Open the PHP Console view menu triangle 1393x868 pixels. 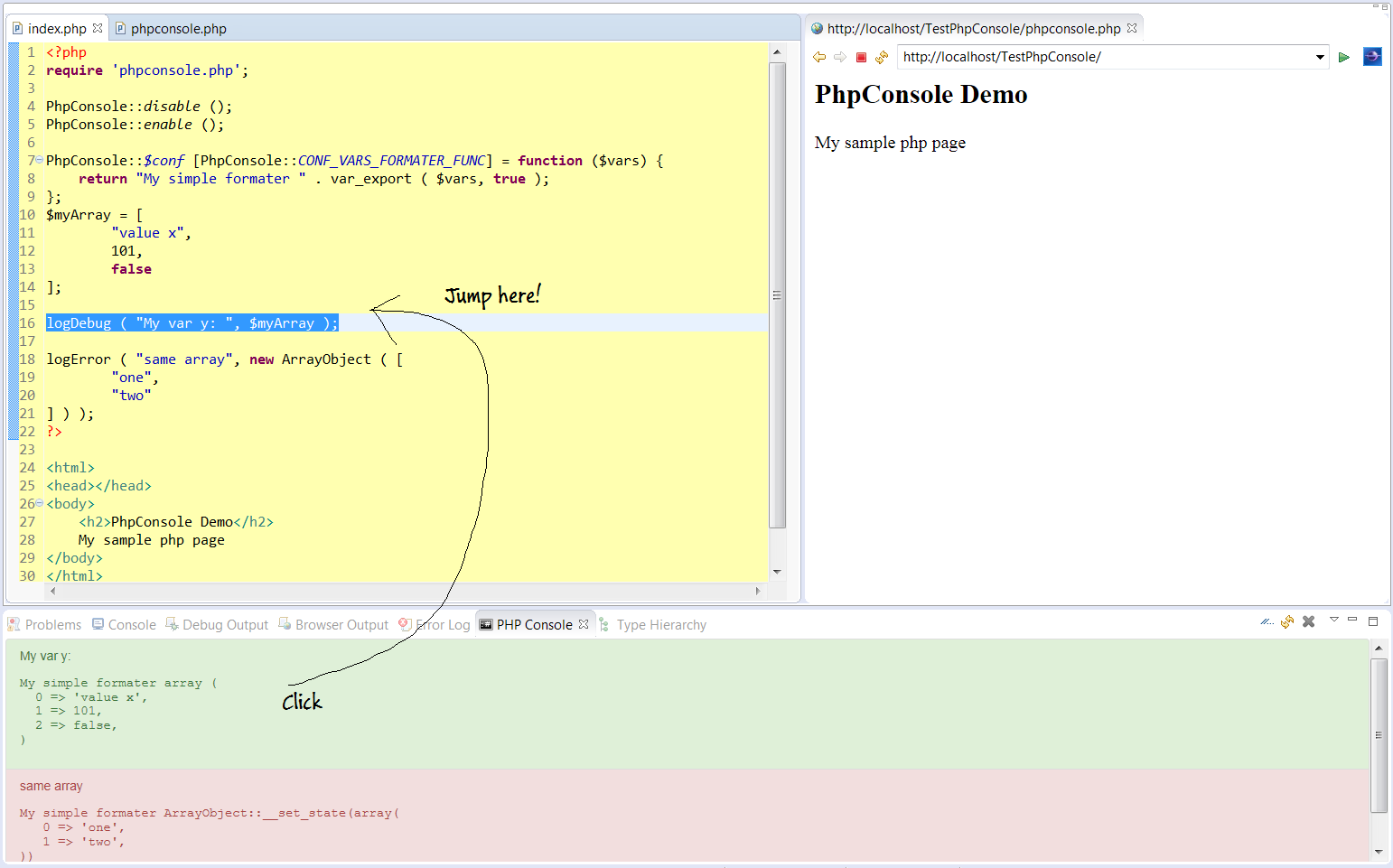tap(1334, 620)
